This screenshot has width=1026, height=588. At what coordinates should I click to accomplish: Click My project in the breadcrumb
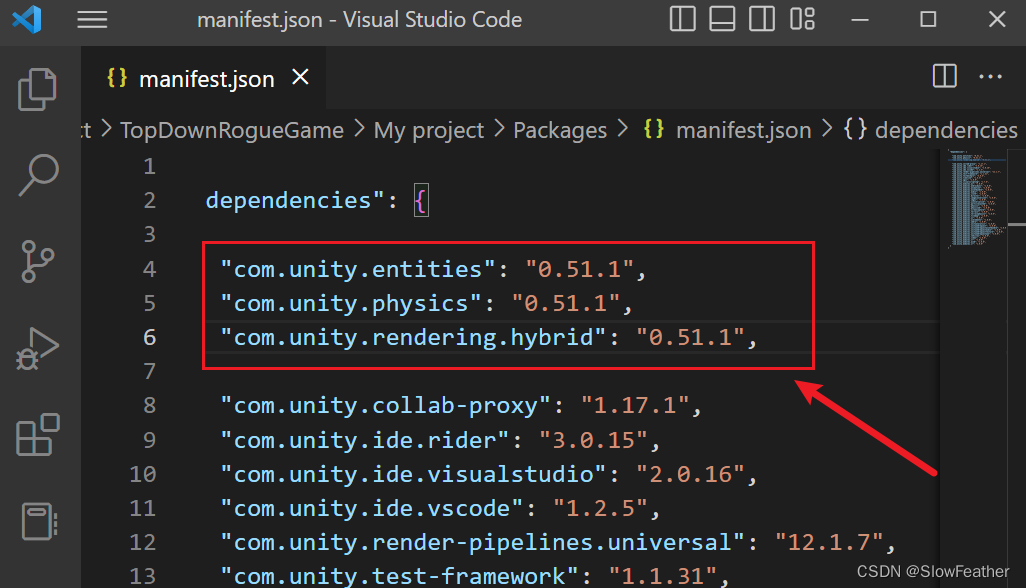429,130
